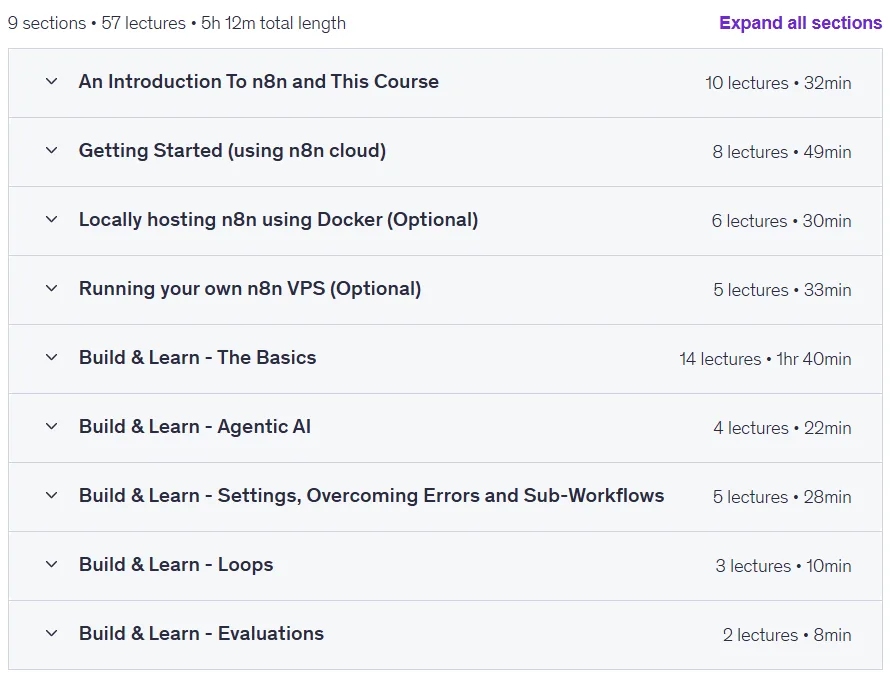
Task: Click the text 10 lectures • 32min
Action: [x=778, y=83]
